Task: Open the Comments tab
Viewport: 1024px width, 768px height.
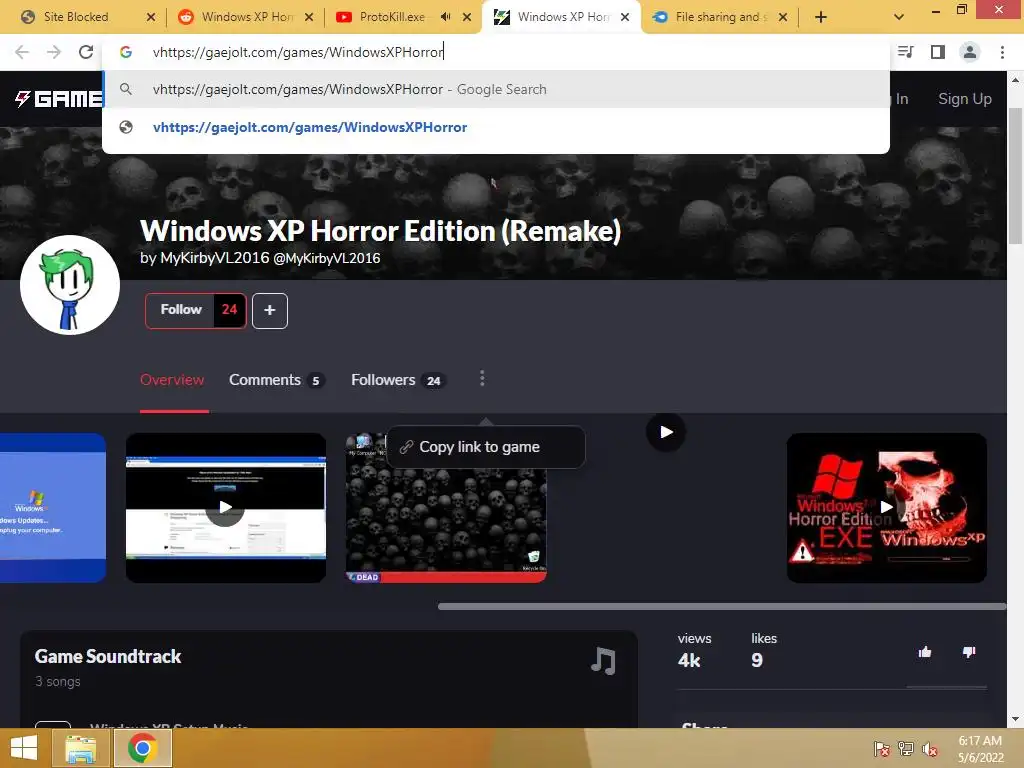Action: [276, 380]
